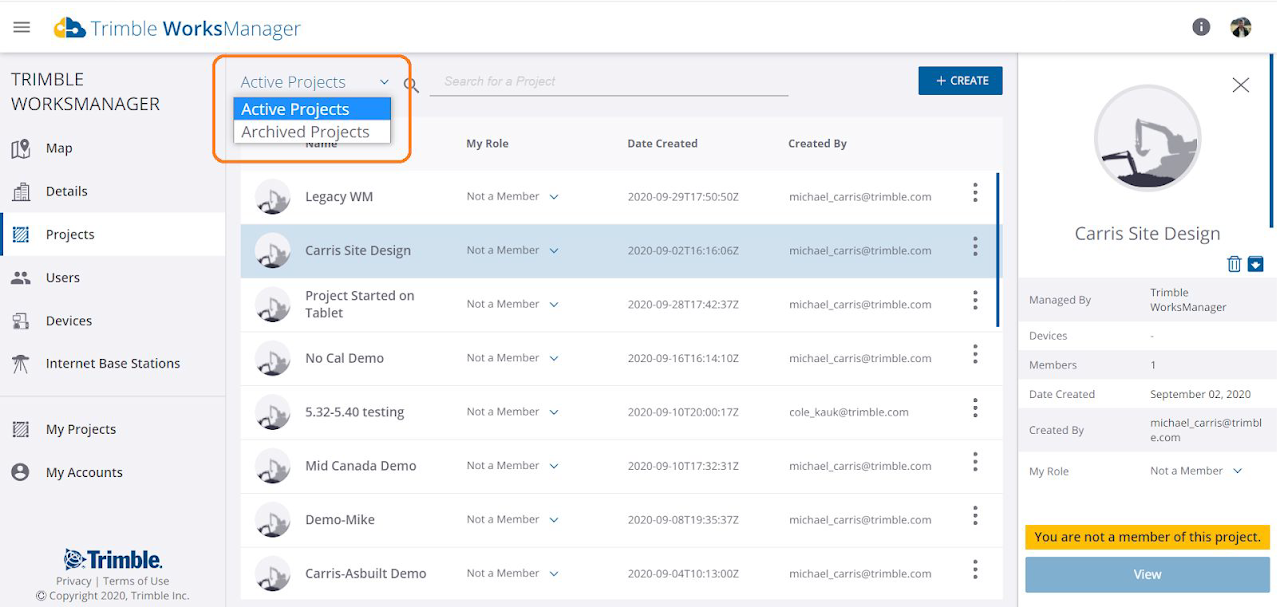Open the user profile avatar
This screenshot has height=607, width=1280.
tap(1241, 27)
